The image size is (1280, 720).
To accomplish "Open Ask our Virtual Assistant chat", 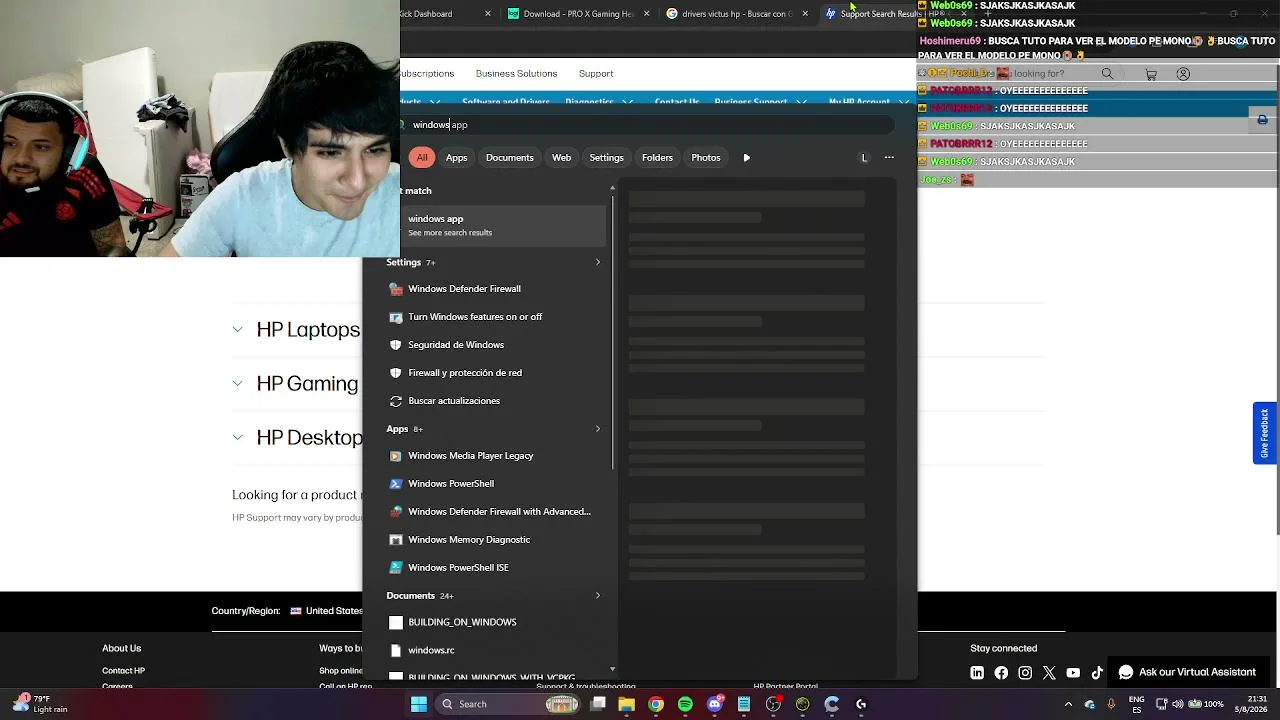I will coord(1187,672).
